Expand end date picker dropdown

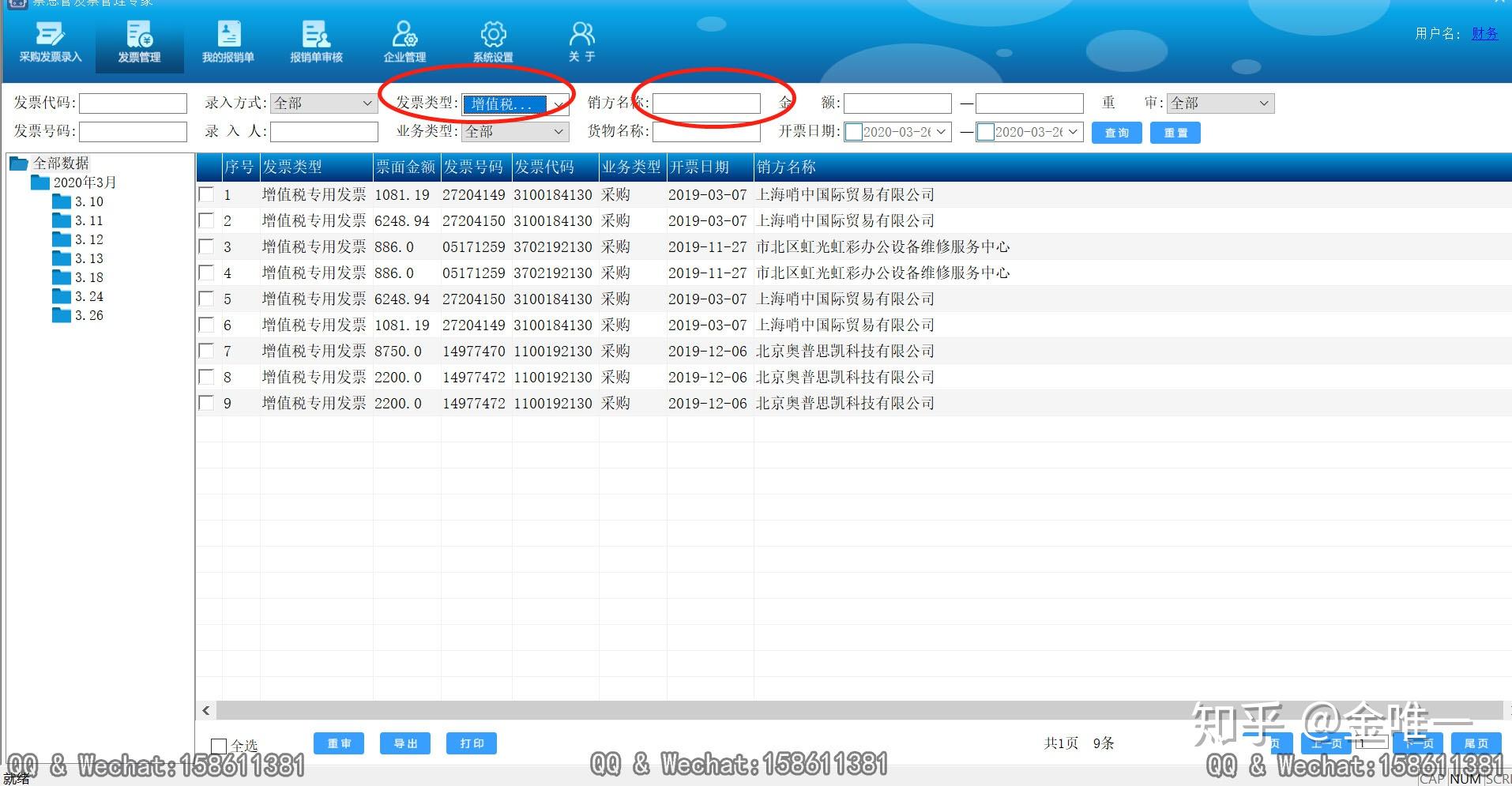click(1073, 132)
